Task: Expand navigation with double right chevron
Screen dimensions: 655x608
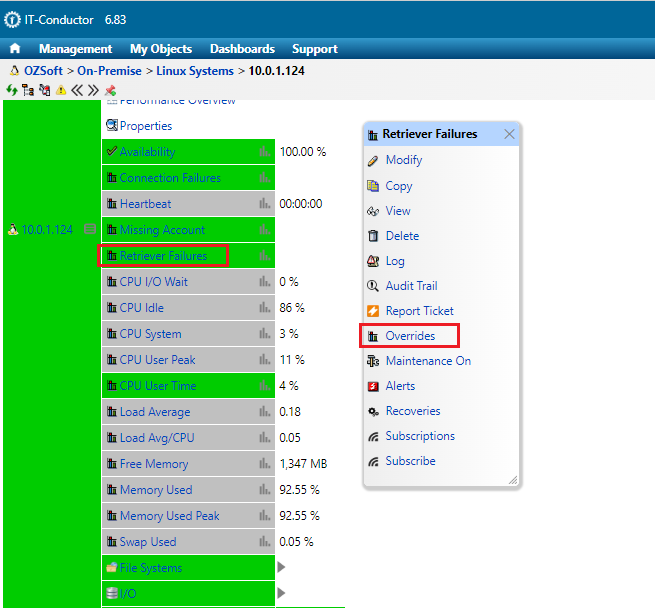Action: [93, 90]
